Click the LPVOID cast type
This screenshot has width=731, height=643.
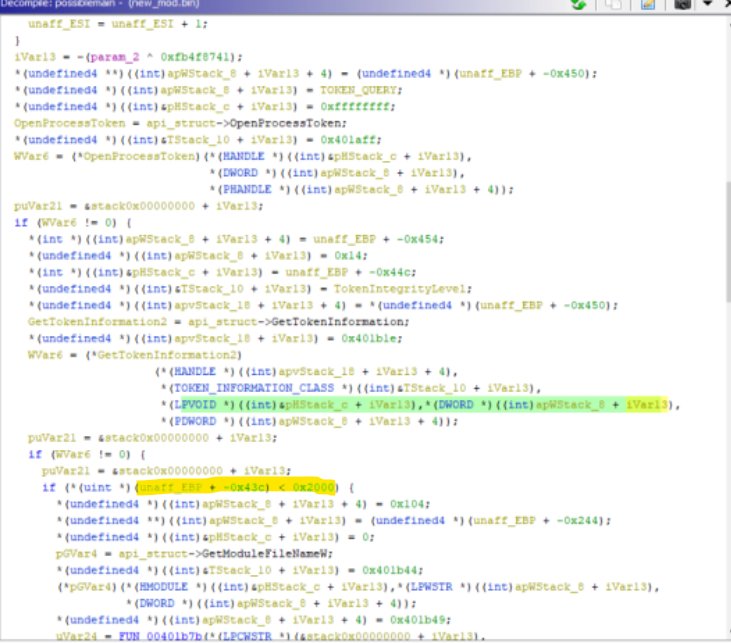coord(195,405)
